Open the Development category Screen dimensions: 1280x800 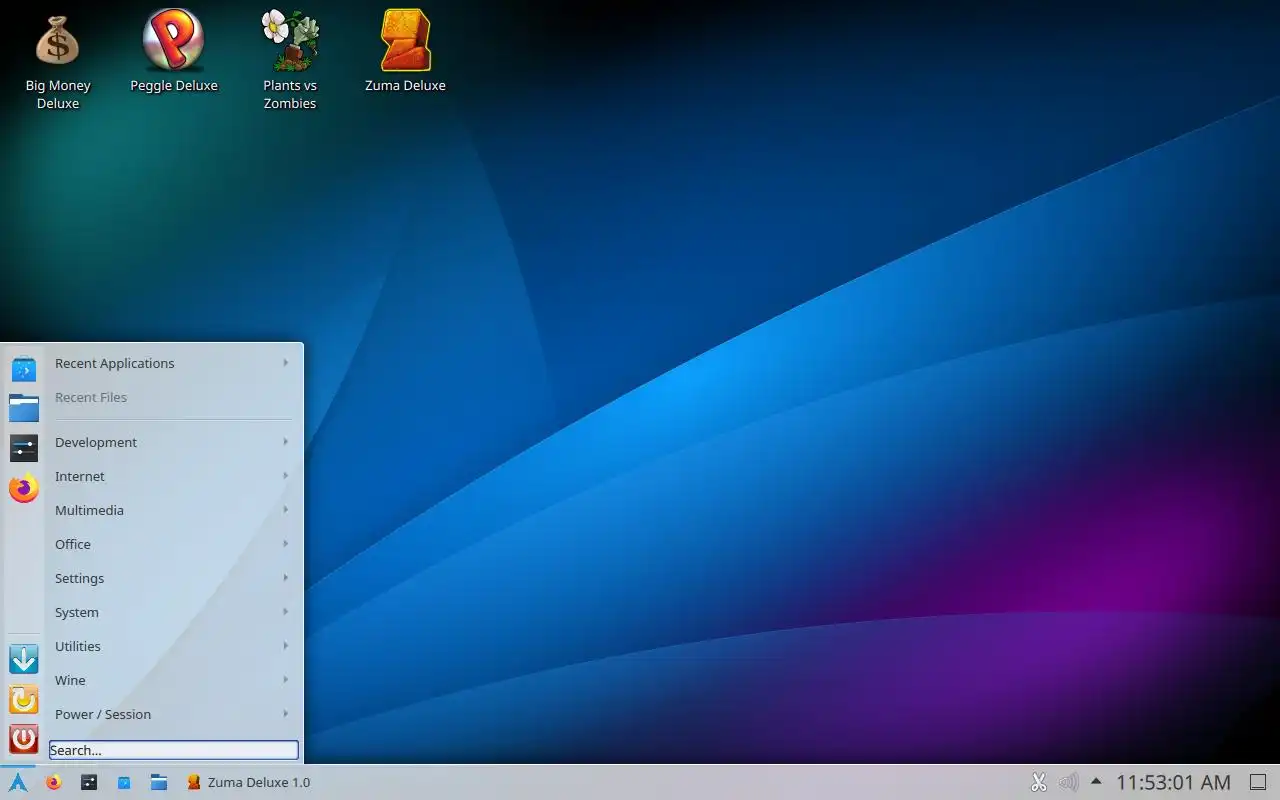(x=174, y=442)
